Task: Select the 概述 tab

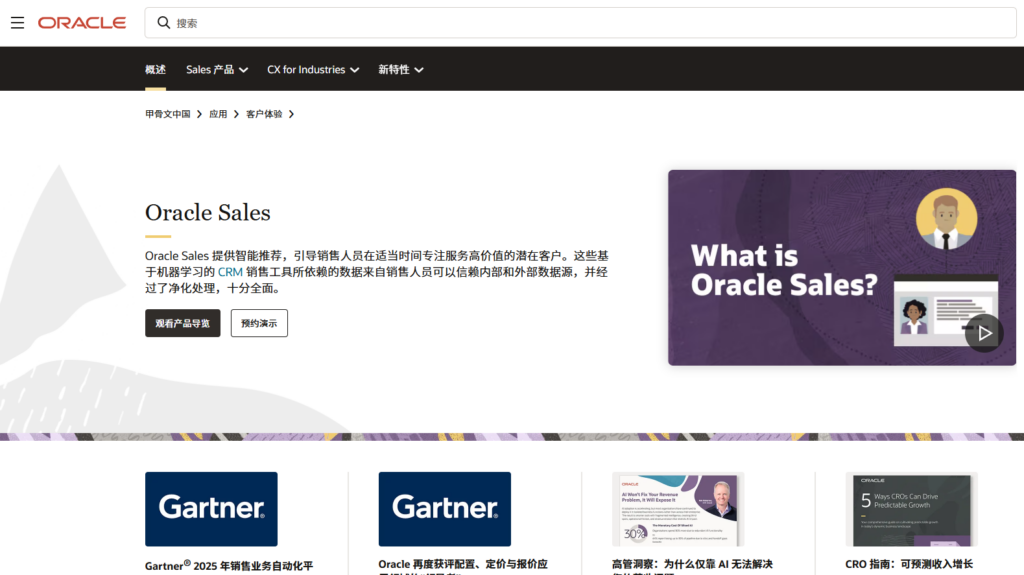Action: pos(155,69)
